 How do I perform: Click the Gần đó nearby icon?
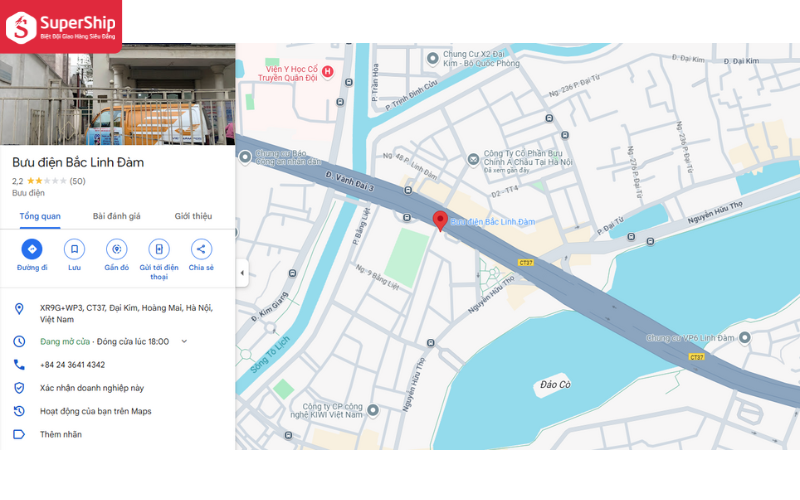[x=116, y=249]
